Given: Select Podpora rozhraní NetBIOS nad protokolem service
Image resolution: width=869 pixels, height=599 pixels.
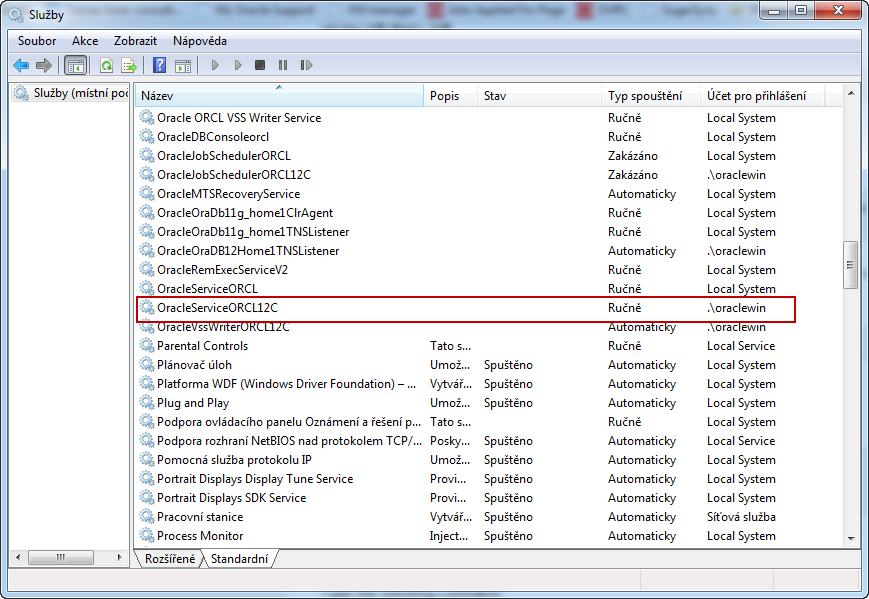Looking at the screenshot, I should tap(289, 441).
